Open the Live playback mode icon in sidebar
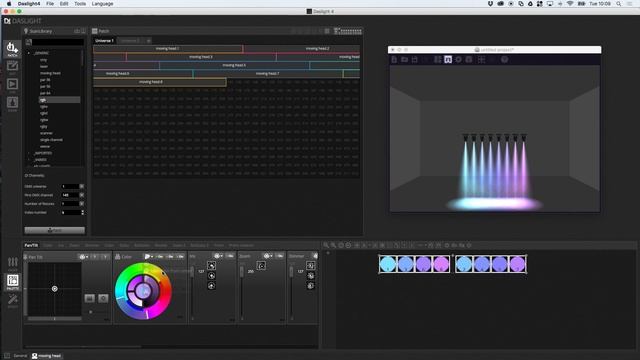The image size is (640, 360). (12, 85)
